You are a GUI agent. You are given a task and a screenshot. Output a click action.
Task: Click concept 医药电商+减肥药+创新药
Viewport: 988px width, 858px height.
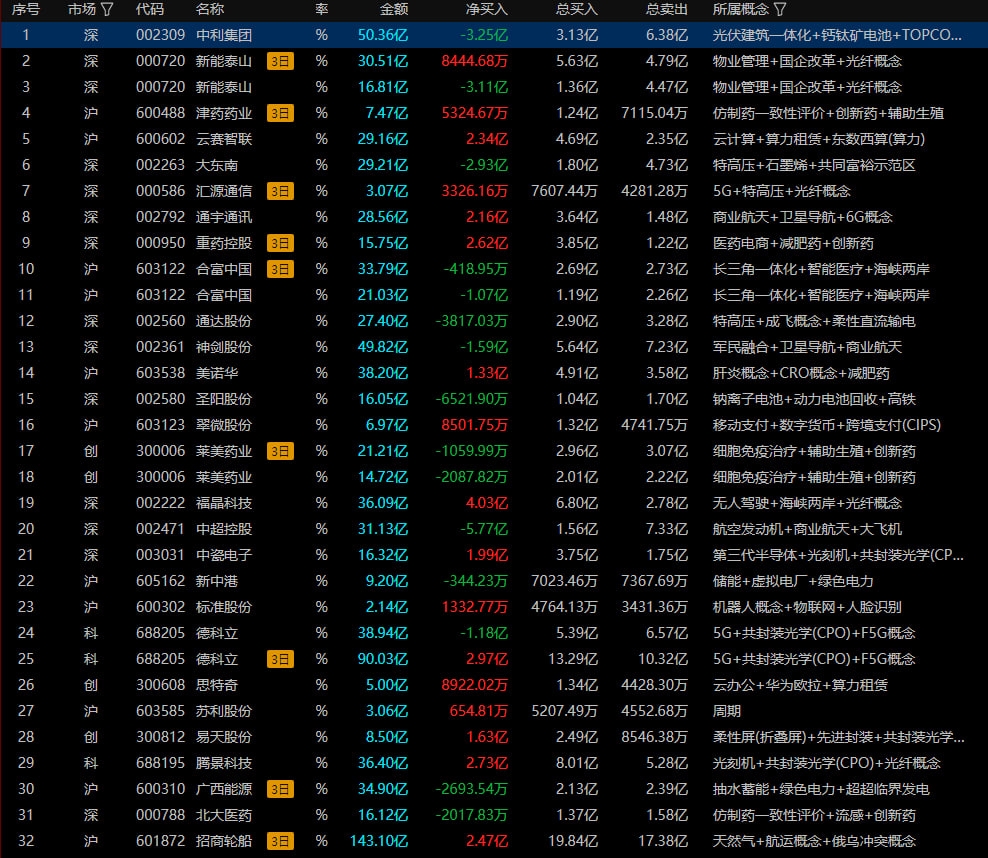[793, 243]
